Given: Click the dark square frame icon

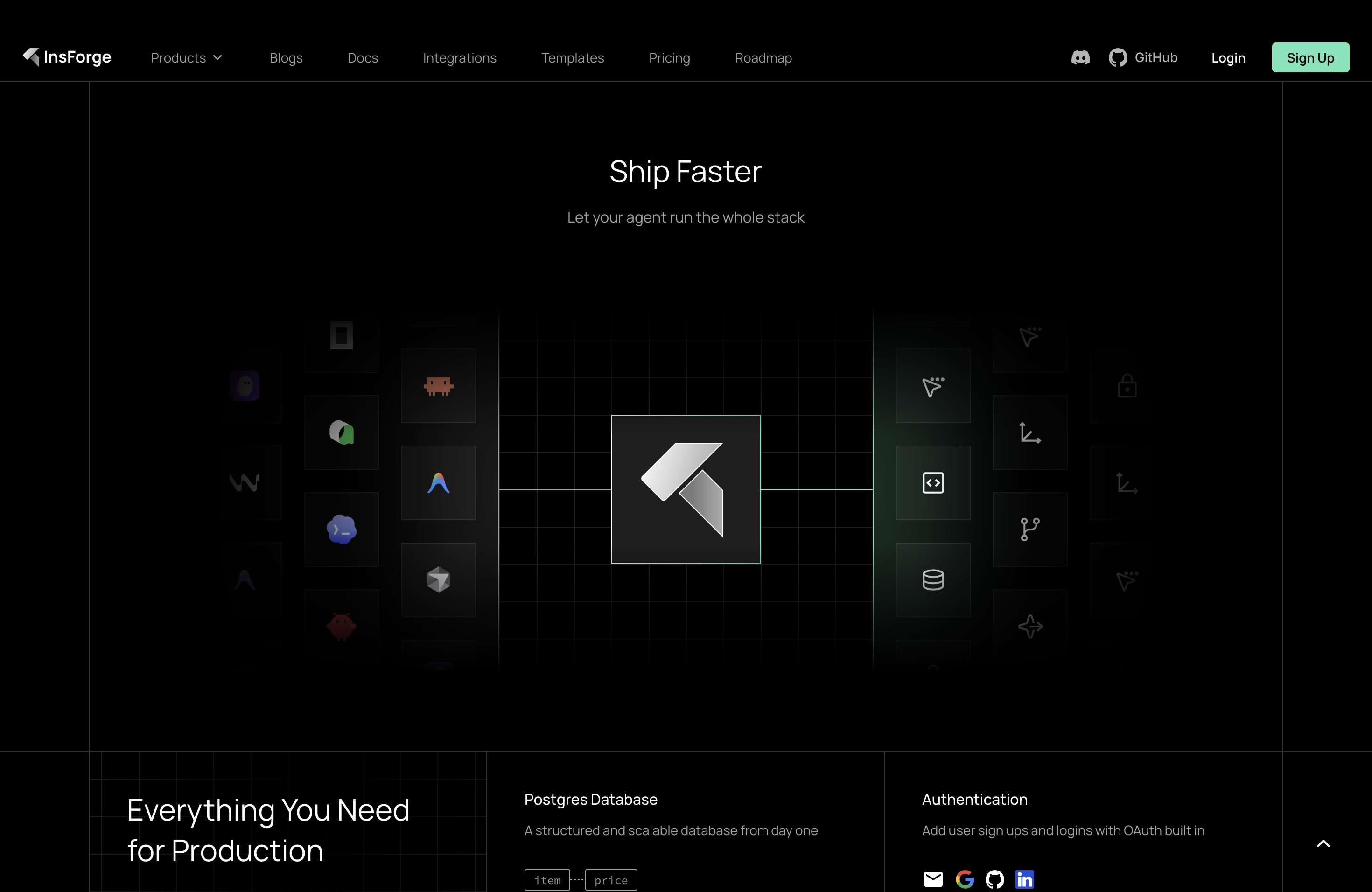Looking at the screenshot, I should pyautogui.click(x=341, y=335).
